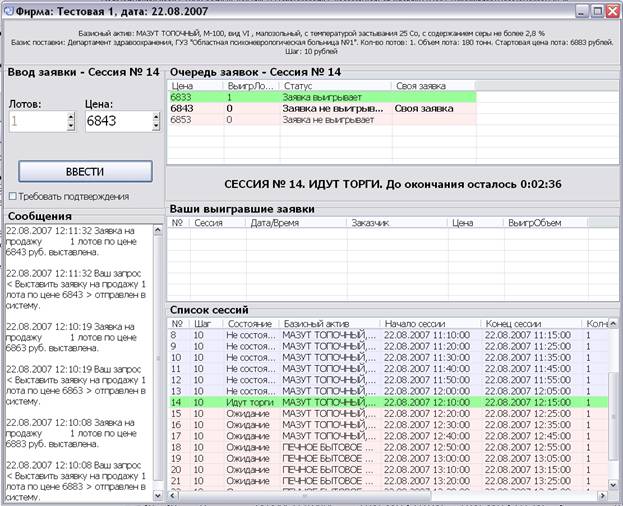Click messages panel scroll up arrow
Image resolution: width=623 pixels, height=506 pixels.
point(158,230)
